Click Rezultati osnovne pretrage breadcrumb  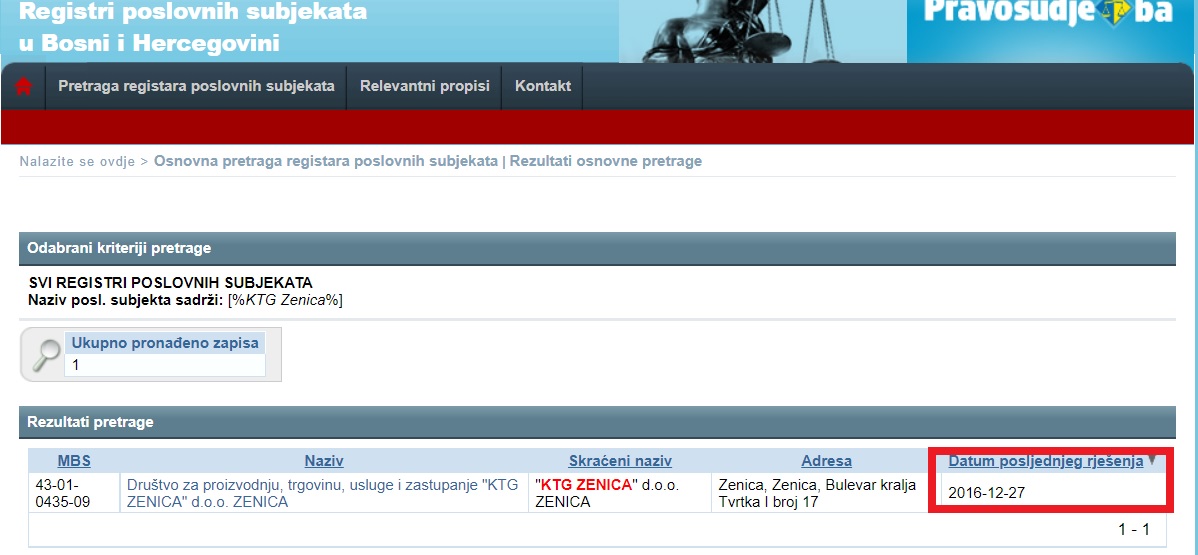[x=606, y=161]
